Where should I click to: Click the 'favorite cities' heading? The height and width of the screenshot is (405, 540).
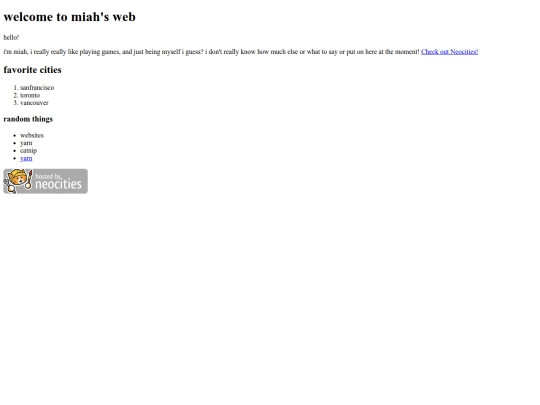(x=32, y=70)
